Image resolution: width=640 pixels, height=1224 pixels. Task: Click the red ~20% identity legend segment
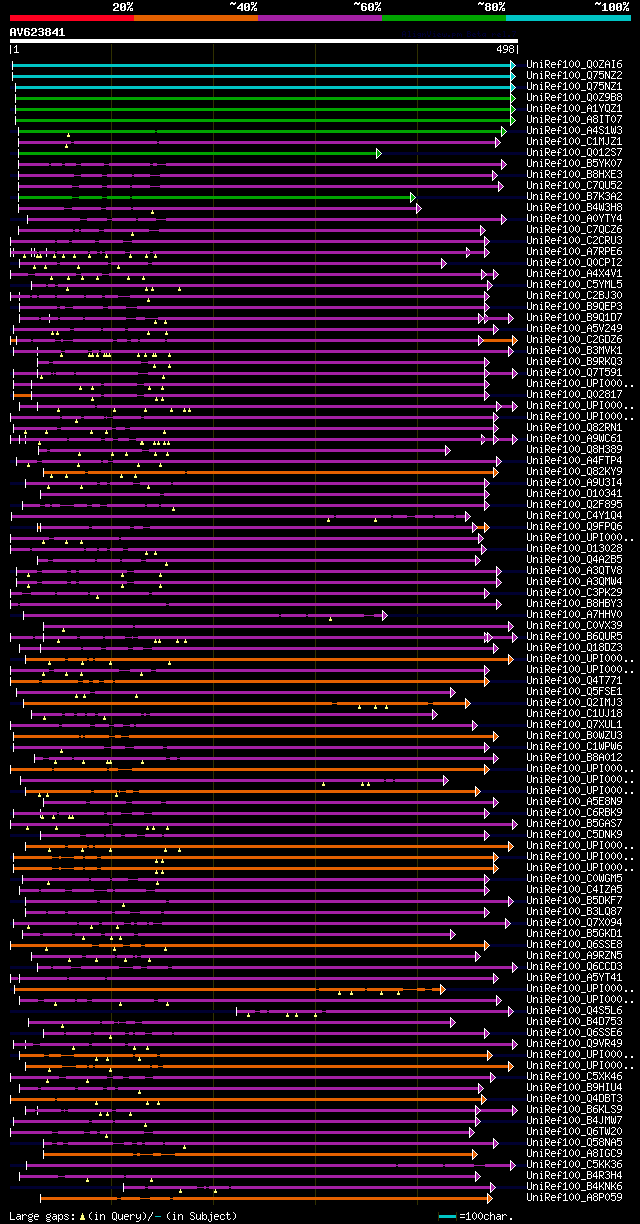[72, 18]
